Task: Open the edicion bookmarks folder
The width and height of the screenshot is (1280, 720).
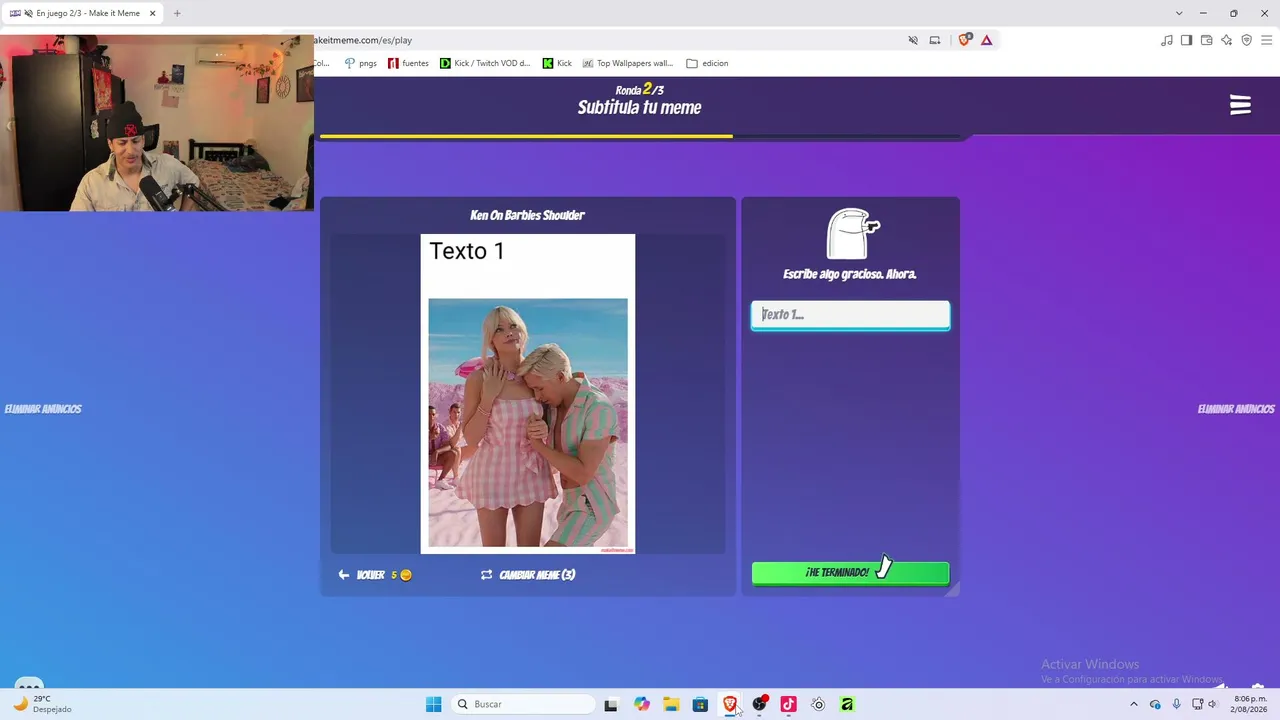Action: [x=707, y=63]
